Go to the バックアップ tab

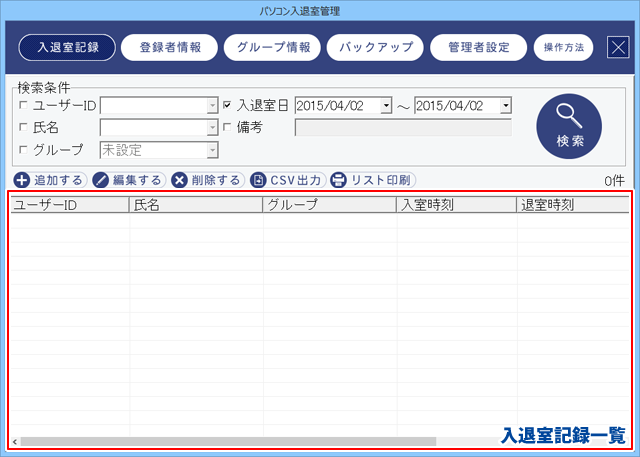[376, 47]
